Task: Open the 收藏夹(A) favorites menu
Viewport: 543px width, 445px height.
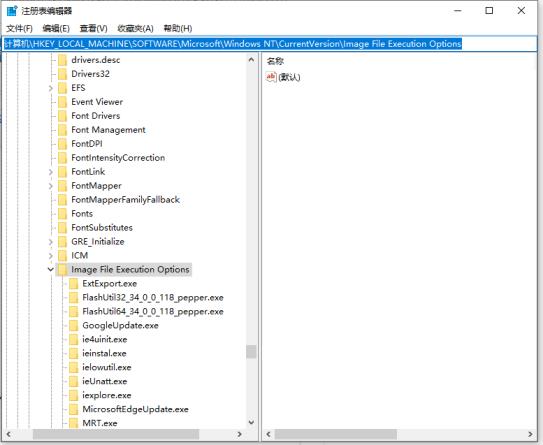Action: tap(135, 28)
